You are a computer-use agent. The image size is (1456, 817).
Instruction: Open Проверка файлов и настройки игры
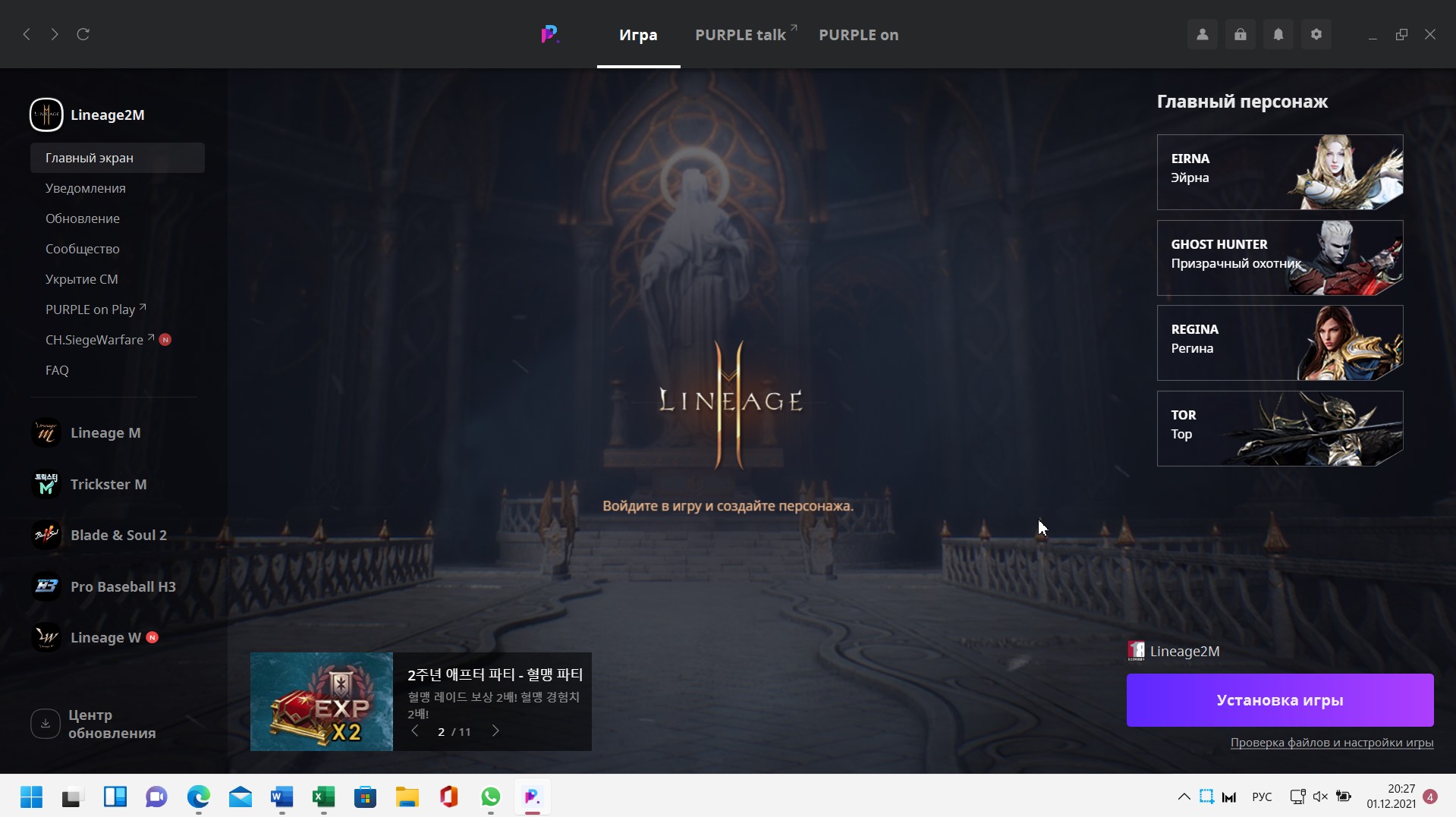[1332, 743]
